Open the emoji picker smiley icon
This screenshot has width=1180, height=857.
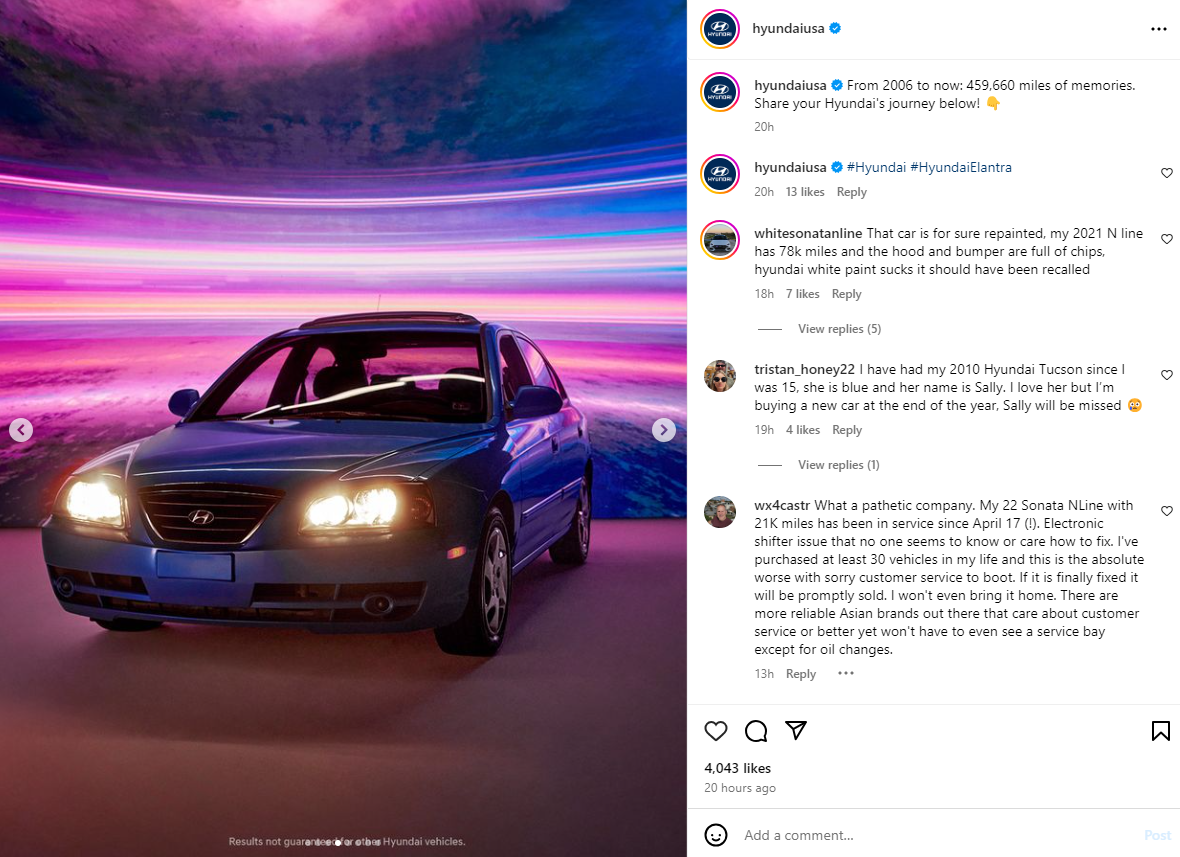click(x=716, y=834)
